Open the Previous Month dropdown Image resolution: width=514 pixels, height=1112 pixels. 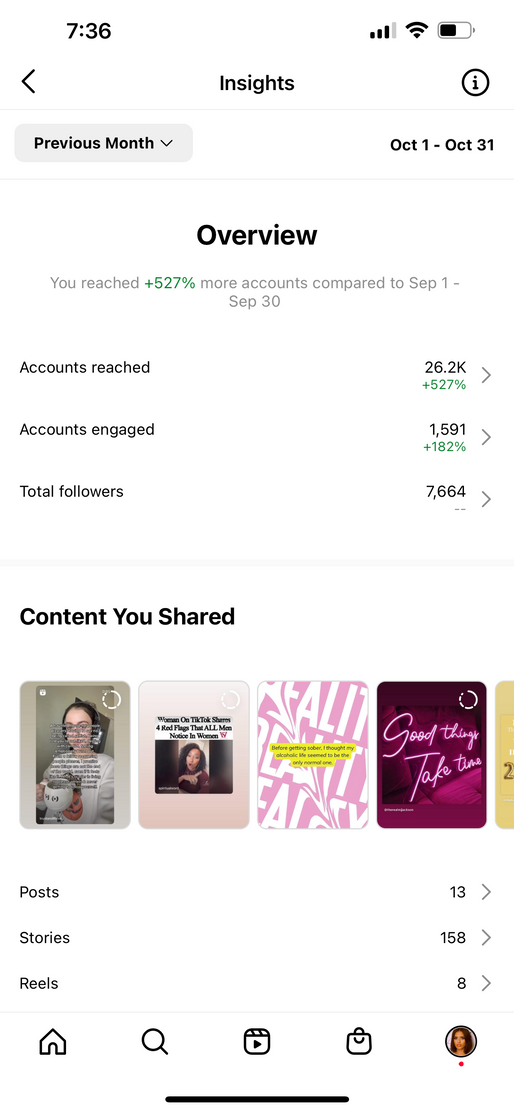click(x=104, y=143)
